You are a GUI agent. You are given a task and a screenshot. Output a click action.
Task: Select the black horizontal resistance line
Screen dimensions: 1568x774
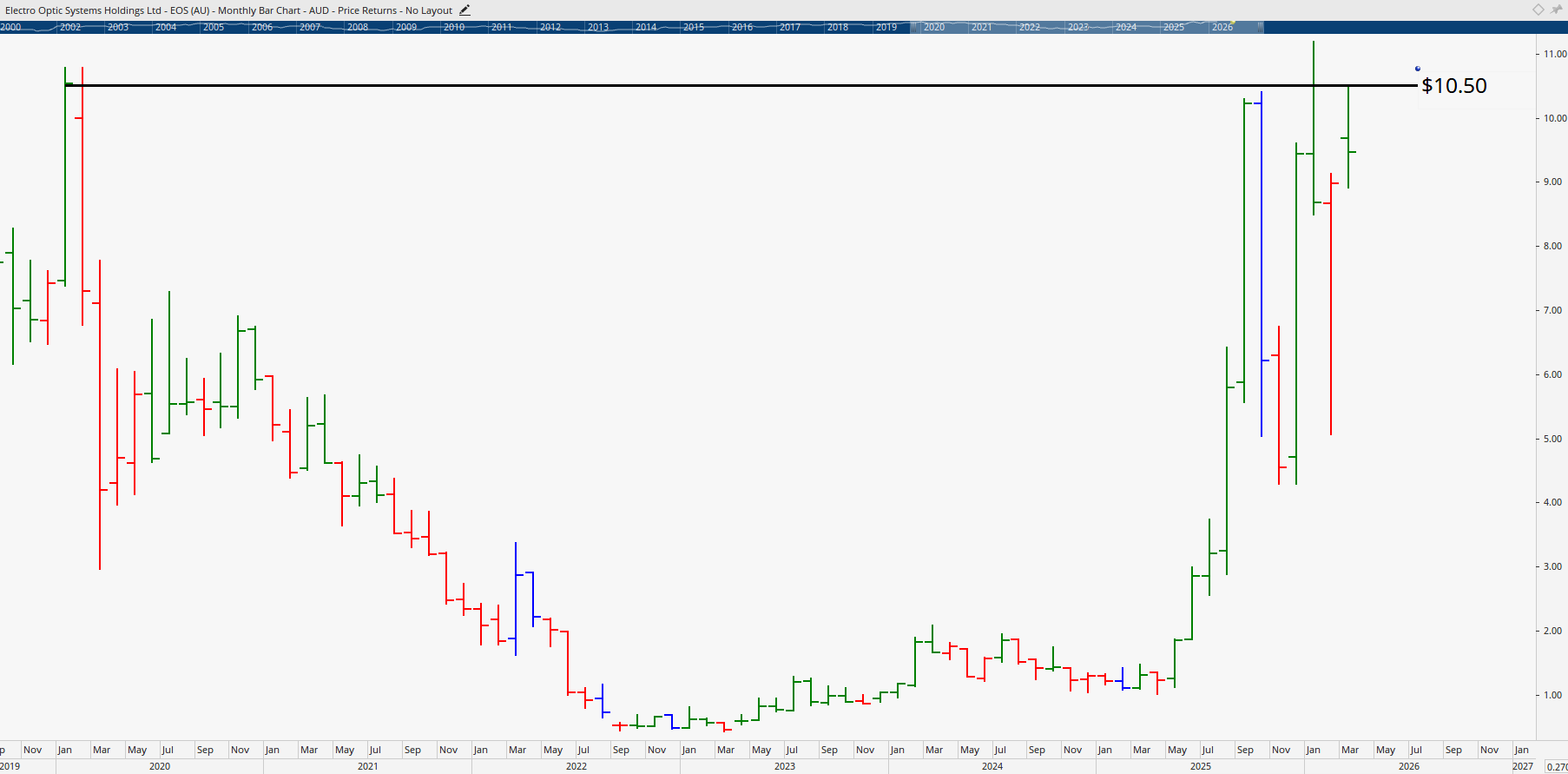pyautogui.click(x=741, y=85)
